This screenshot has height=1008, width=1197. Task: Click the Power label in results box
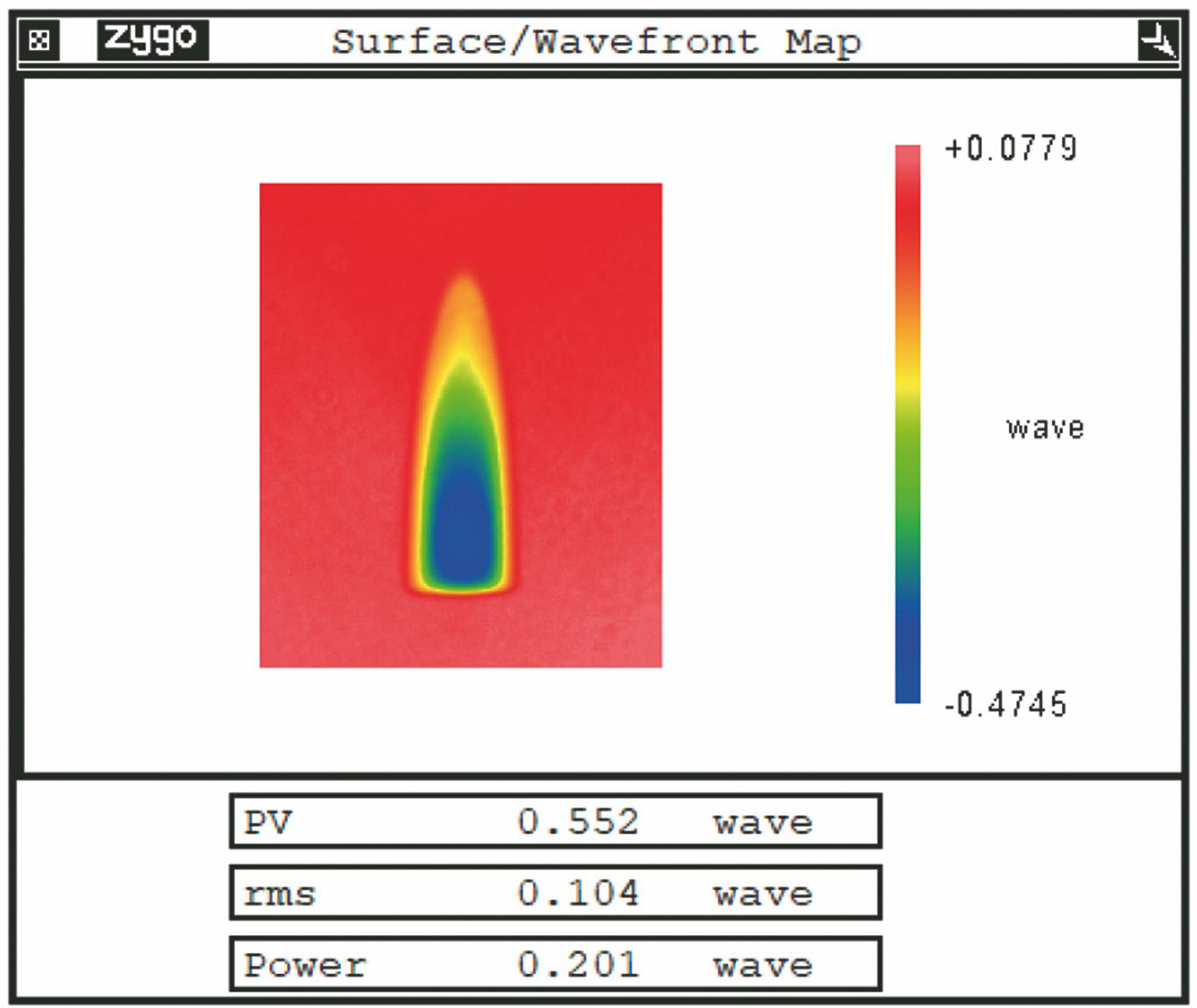tap(304, 965)
